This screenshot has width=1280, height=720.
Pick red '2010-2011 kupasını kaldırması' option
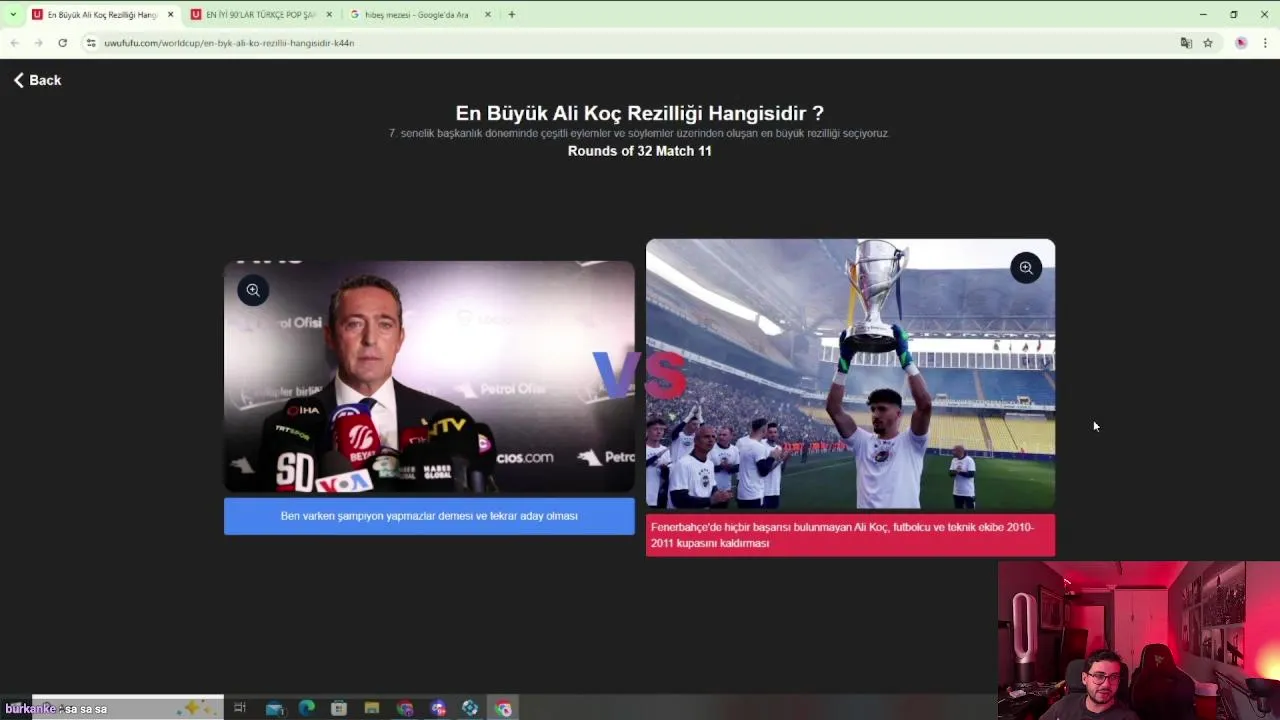(850, 535)
